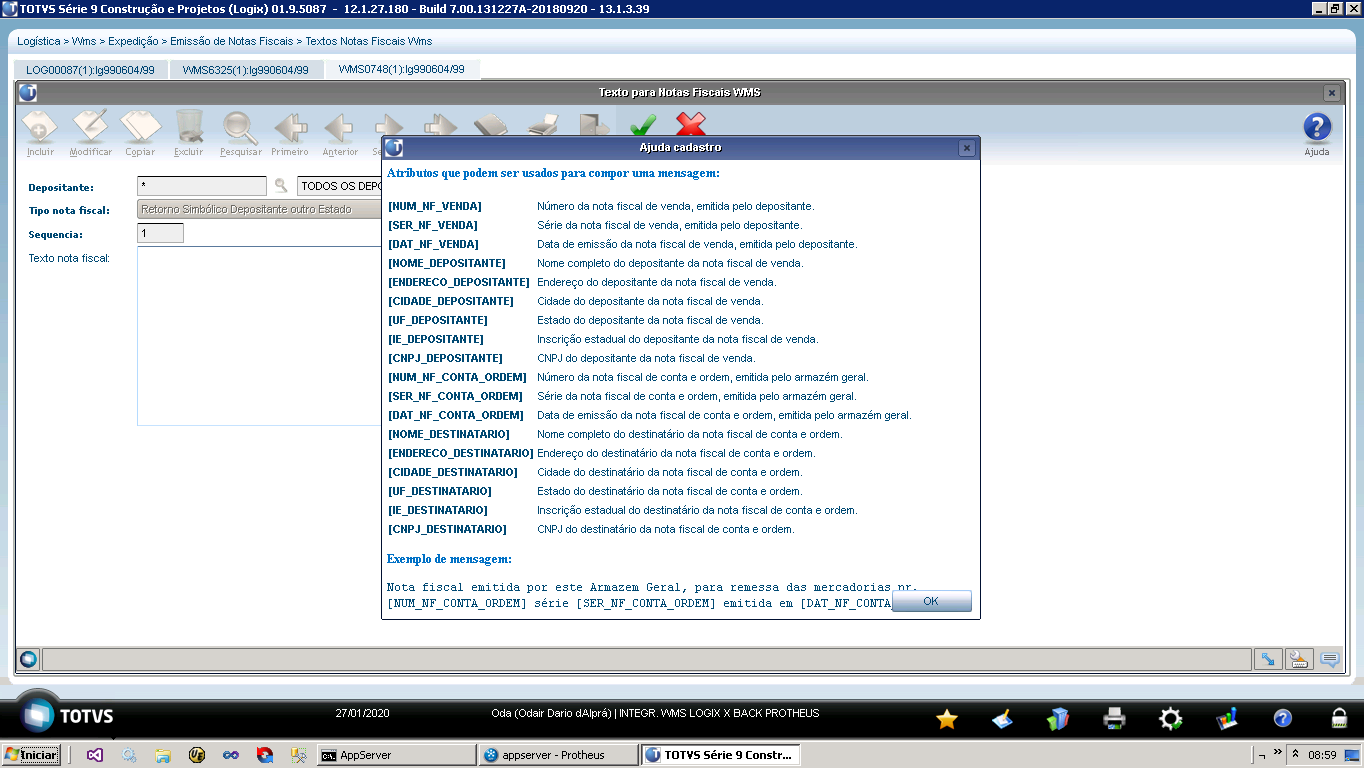Click the exit door icon in toolbar
This screenshot has width=1364, height=768.
[594, 124]
